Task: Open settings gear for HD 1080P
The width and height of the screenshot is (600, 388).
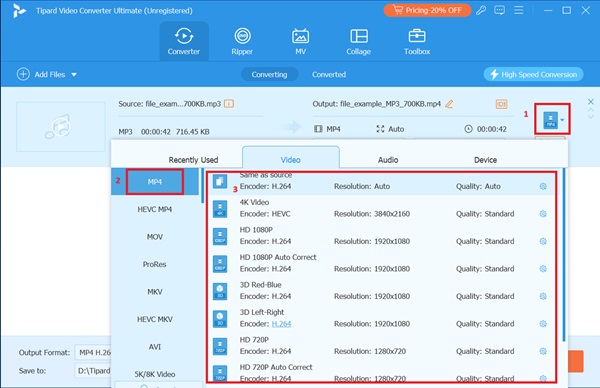Action: tap(543, 241)
